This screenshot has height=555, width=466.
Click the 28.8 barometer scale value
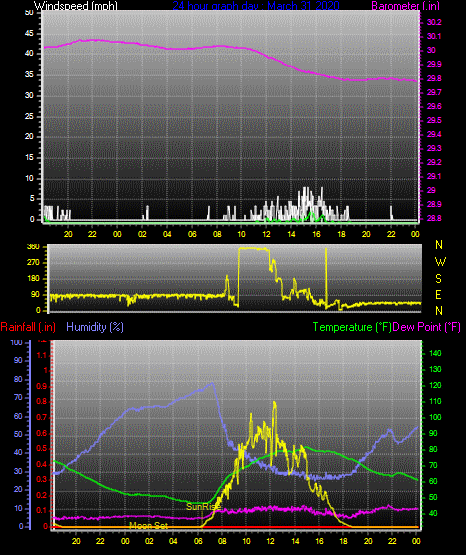click(x=434, y=218)
